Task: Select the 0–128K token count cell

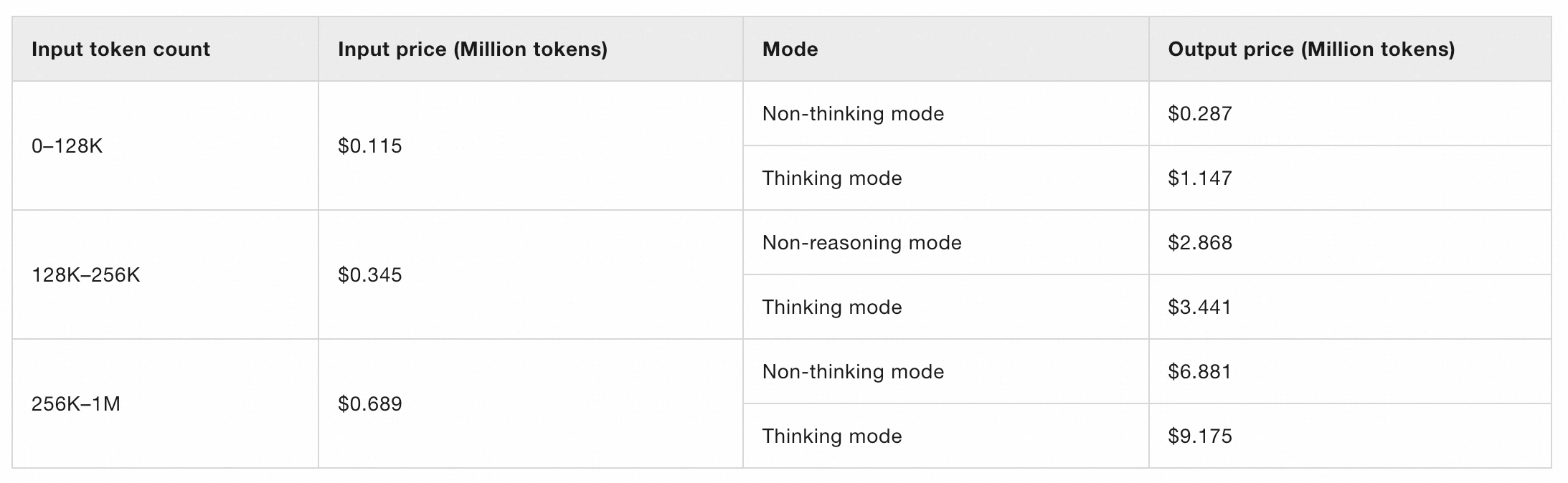Action: pos(67,146)
